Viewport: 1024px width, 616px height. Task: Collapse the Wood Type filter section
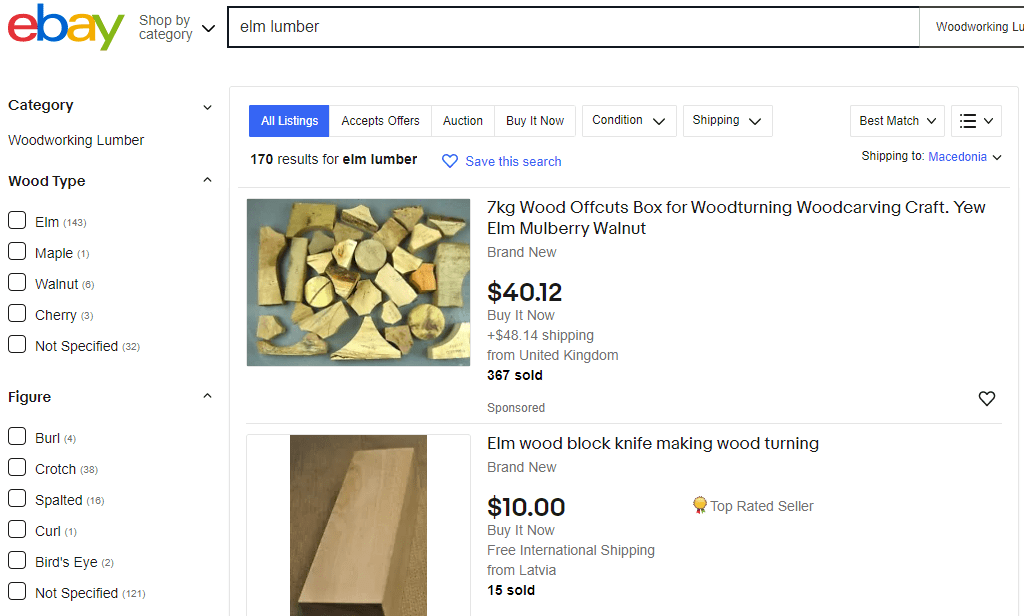coord(208,180)
